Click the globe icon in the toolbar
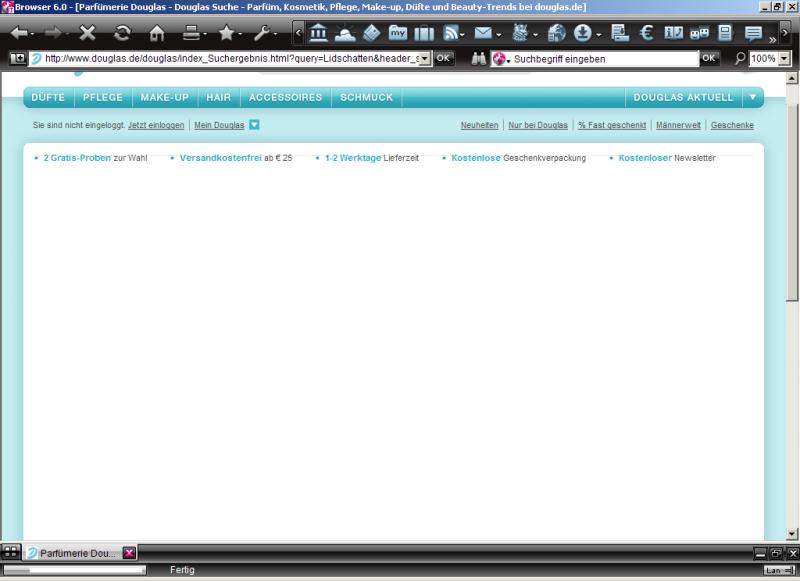Image resolution: width=800 pixels, height=581 pixels. [x=557, y=33]
